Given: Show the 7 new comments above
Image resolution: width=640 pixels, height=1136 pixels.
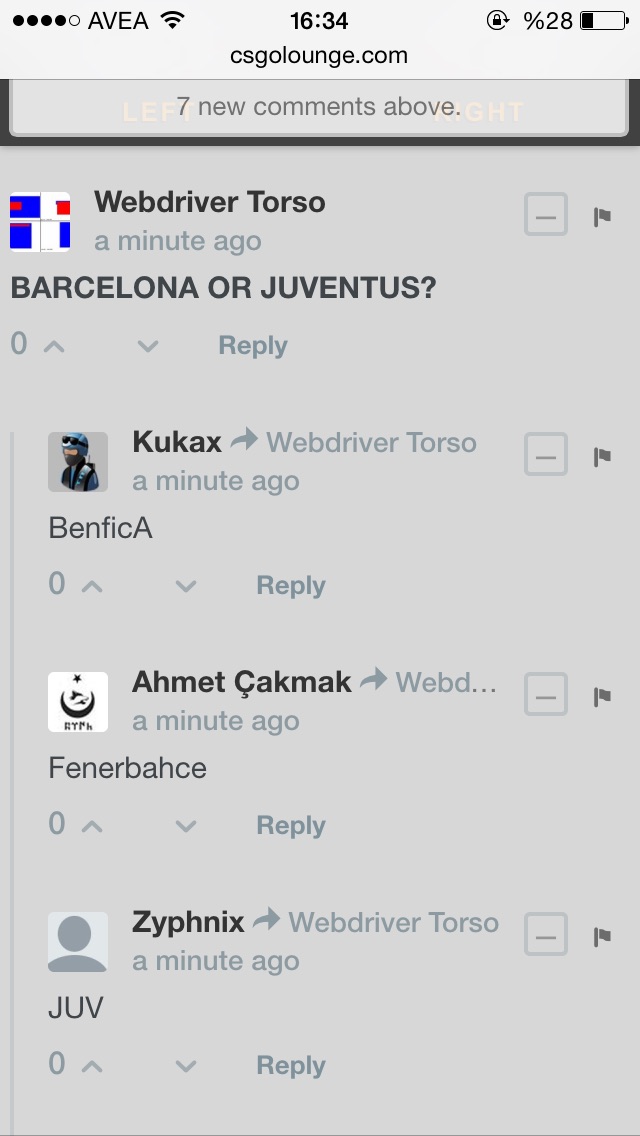Looking at the screenshot, I should point(319,107).
